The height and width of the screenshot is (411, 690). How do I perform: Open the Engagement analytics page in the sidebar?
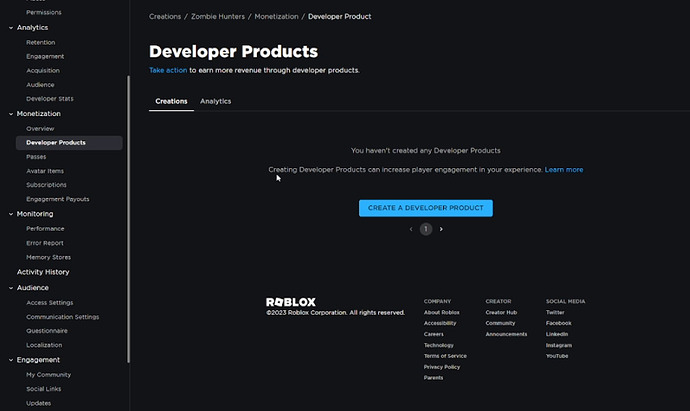point(45,56)
